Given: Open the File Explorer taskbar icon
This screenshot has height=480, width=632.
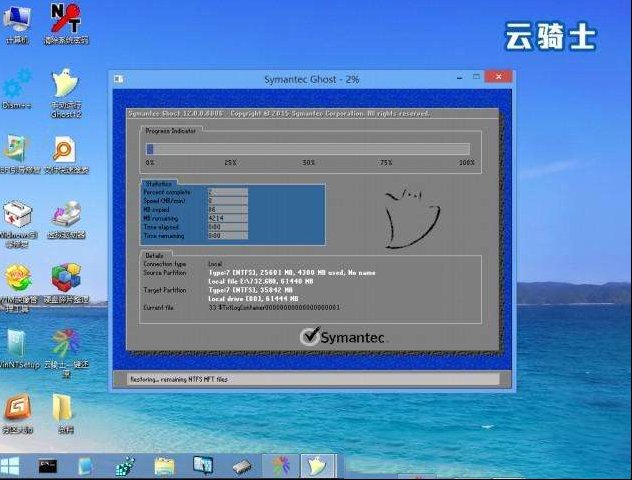Looking at the screenshot, I should click(x=164, y=466).
